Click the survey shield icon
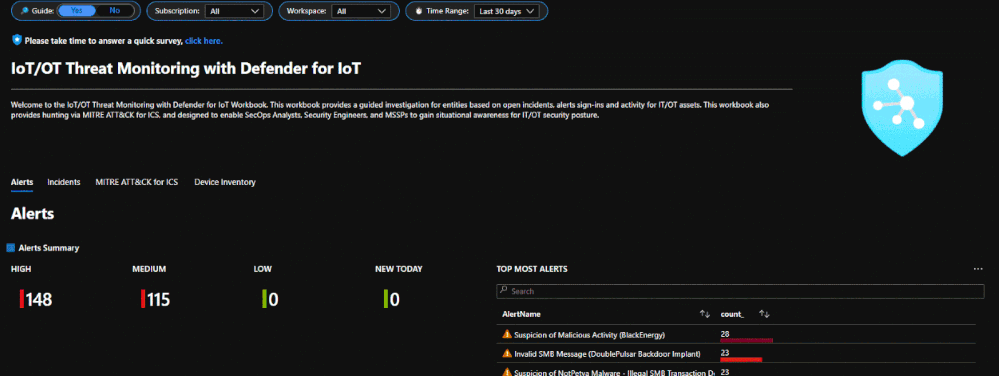The image size is (999, 376). (x=17, y=40)
